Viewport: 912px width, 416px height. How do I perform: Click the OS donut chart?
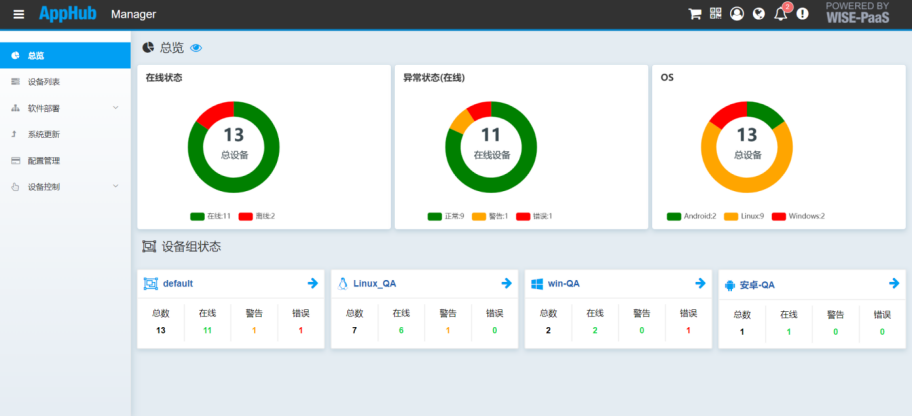(747, 147)
